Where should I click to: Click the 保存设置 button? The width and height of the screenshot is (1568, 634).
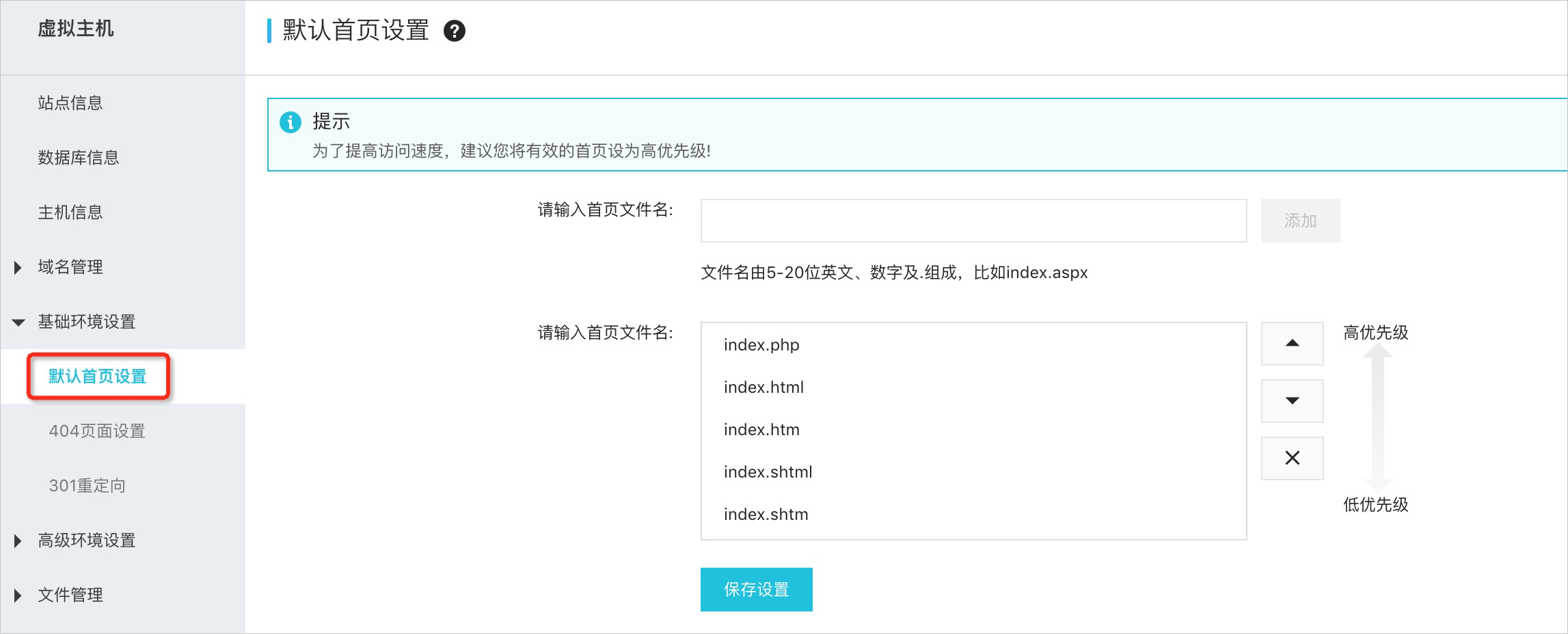[755, 589]
